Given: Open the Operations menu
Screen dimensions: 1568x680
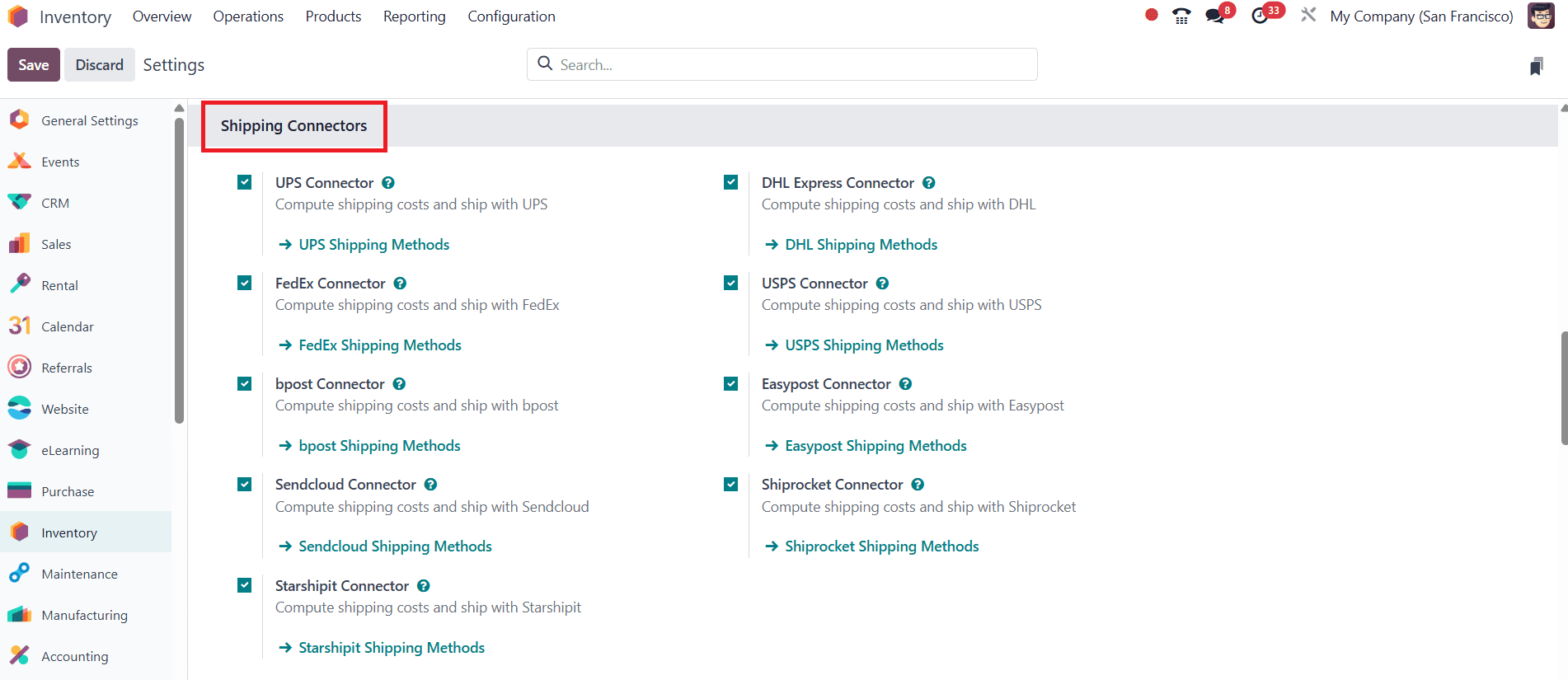Looking at the screenshot, I should click(248, 16).
